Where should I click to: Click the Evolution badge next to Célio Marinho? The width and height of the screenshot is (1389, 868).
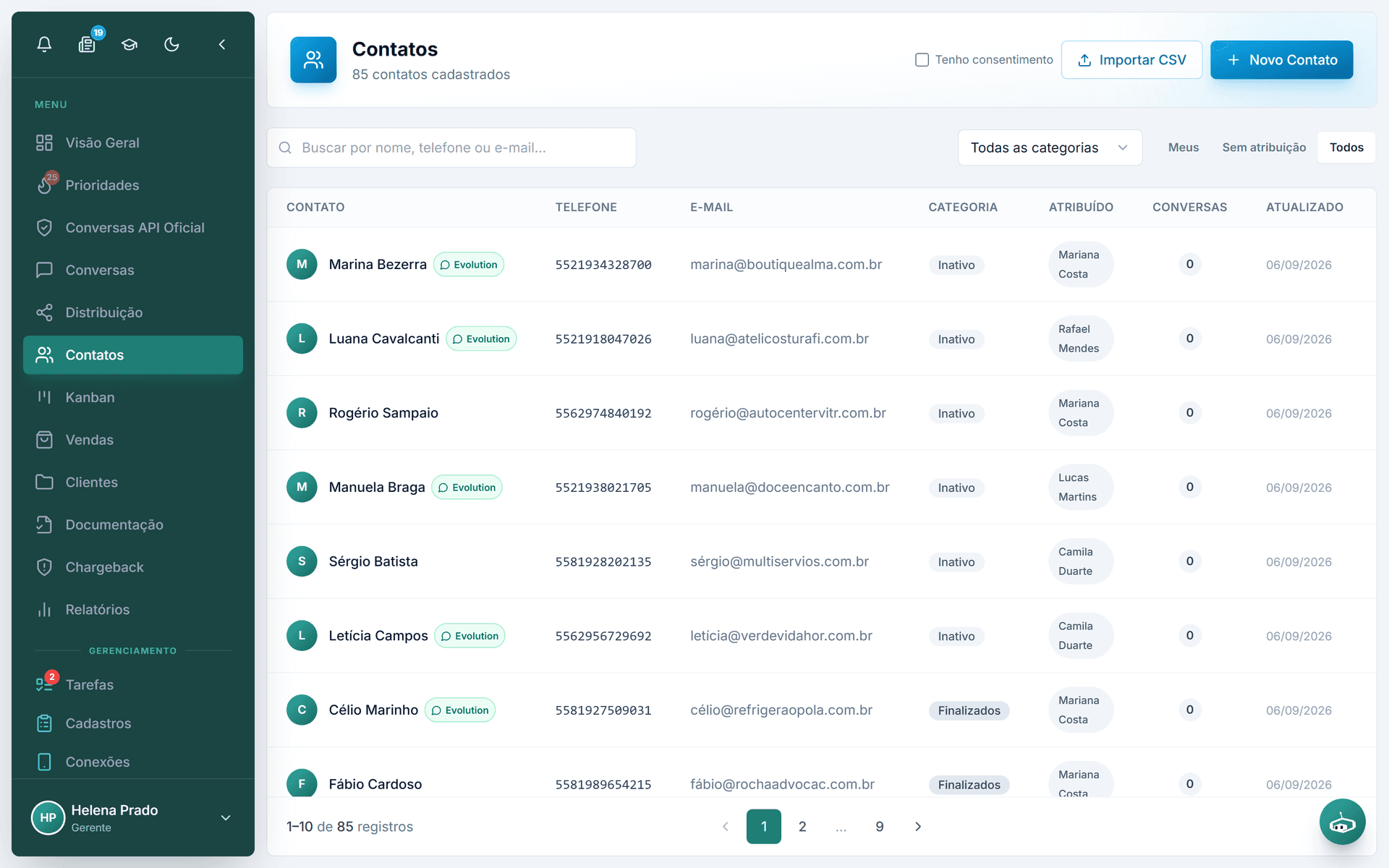(460, 710)
